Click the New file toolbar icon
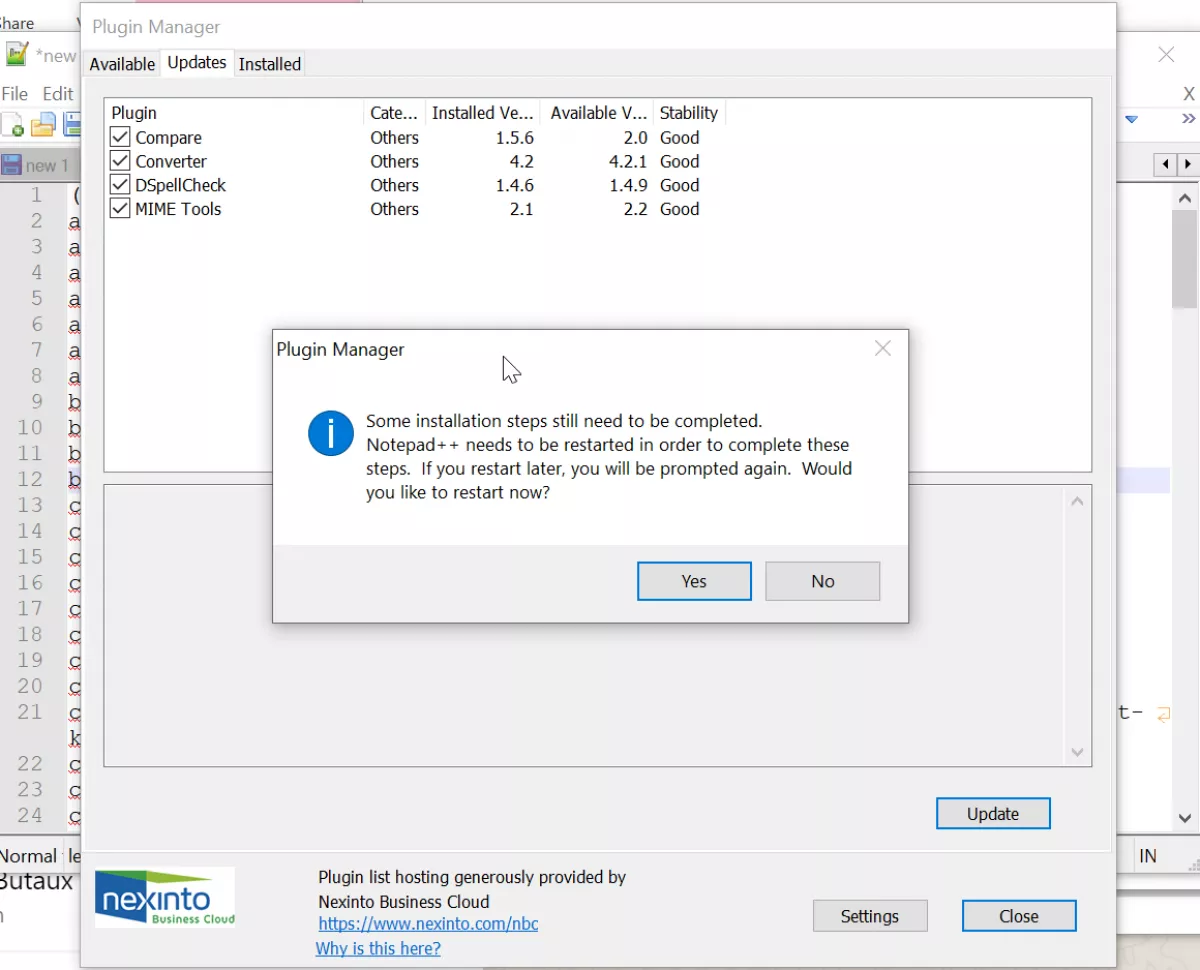1200x970 pixels. pyautogui.click(x=13, y=125)
